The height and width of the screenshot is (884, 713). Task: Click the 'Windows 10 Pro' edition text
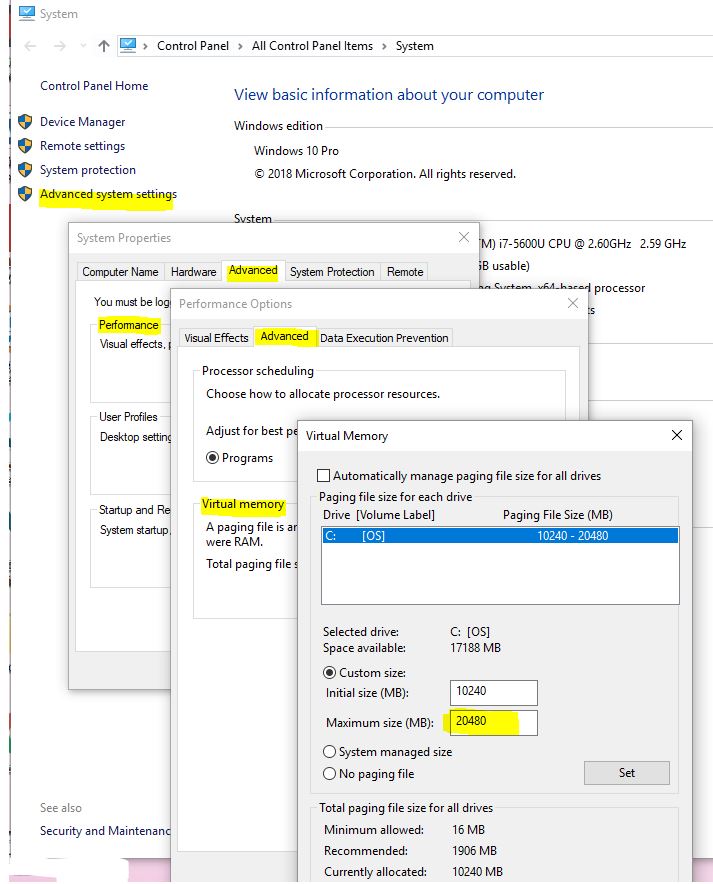point(296,151)
